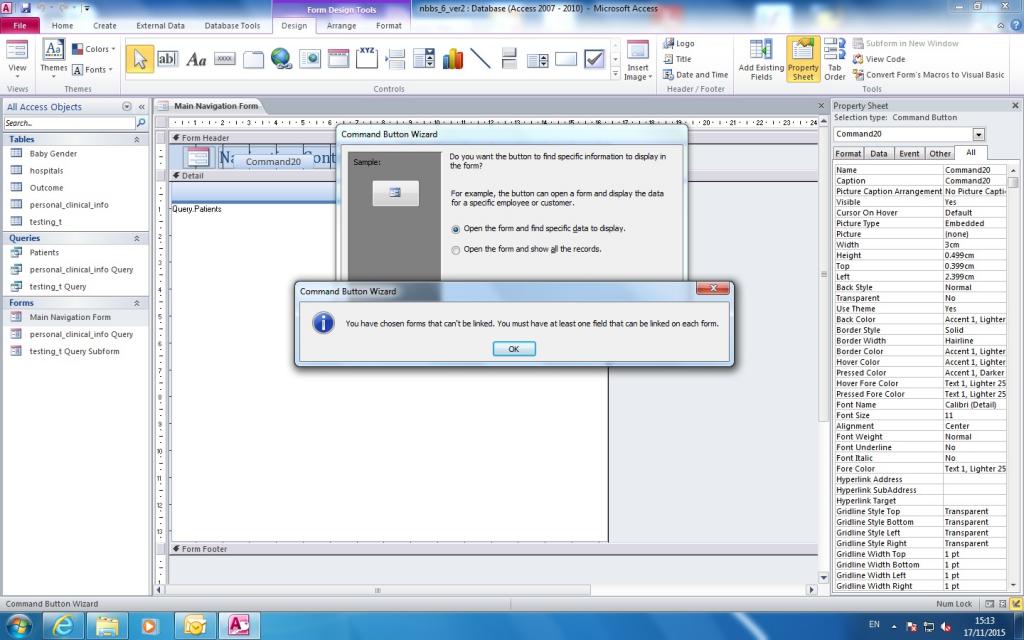
Task: Insert a Hyperlink control (globe icon)
Action: (281, 59)
